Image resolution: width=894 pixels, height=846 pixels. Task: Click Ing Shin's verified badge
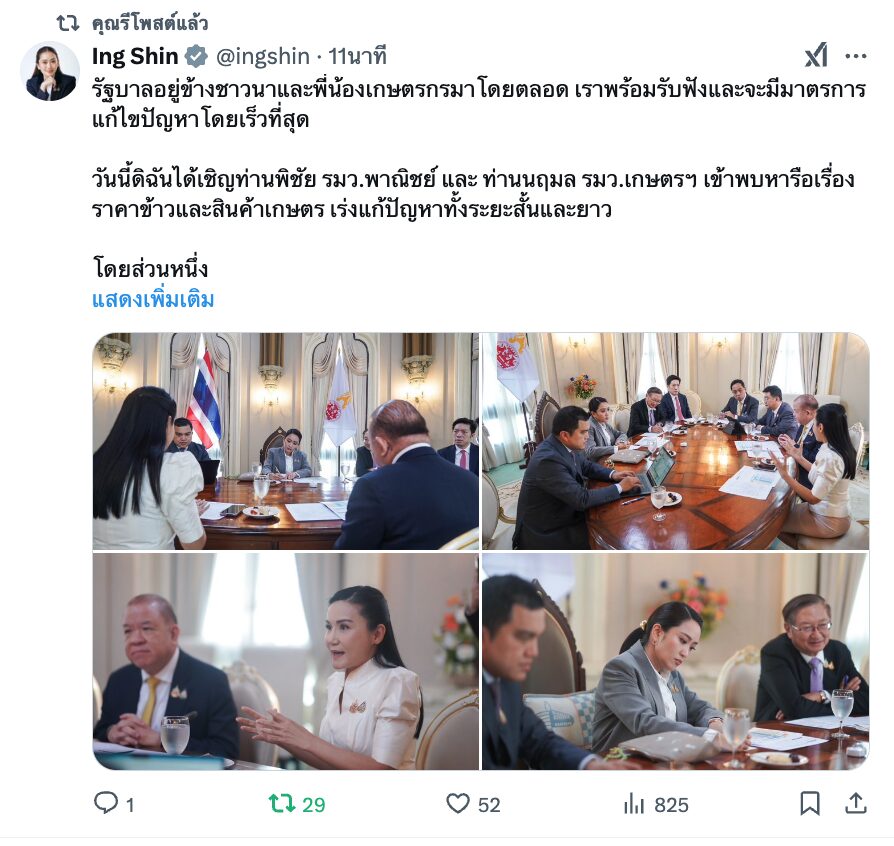(197, 56)
